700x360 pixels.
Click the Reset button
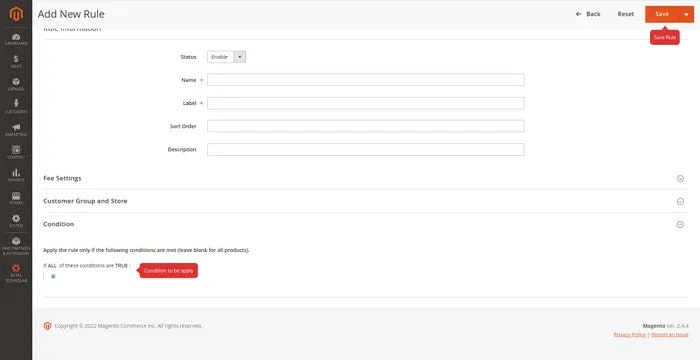[x=625, y=14]
